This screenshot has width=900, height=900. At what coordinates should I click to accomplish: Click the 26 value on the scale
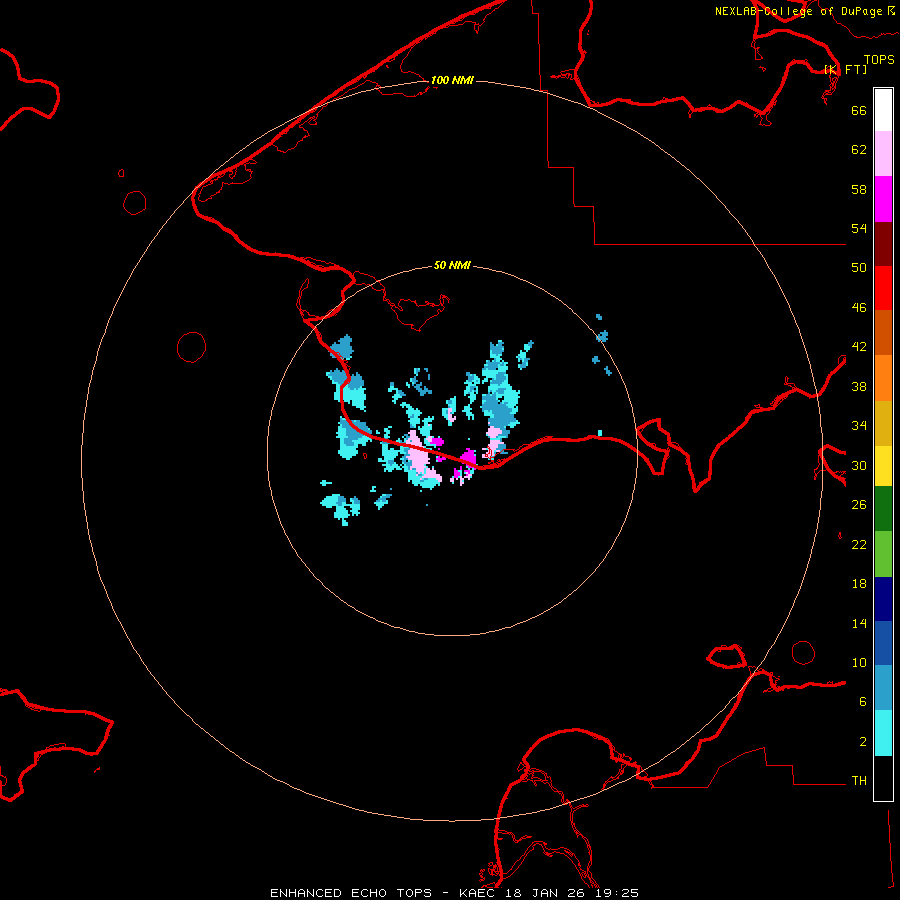pos(859,505)
